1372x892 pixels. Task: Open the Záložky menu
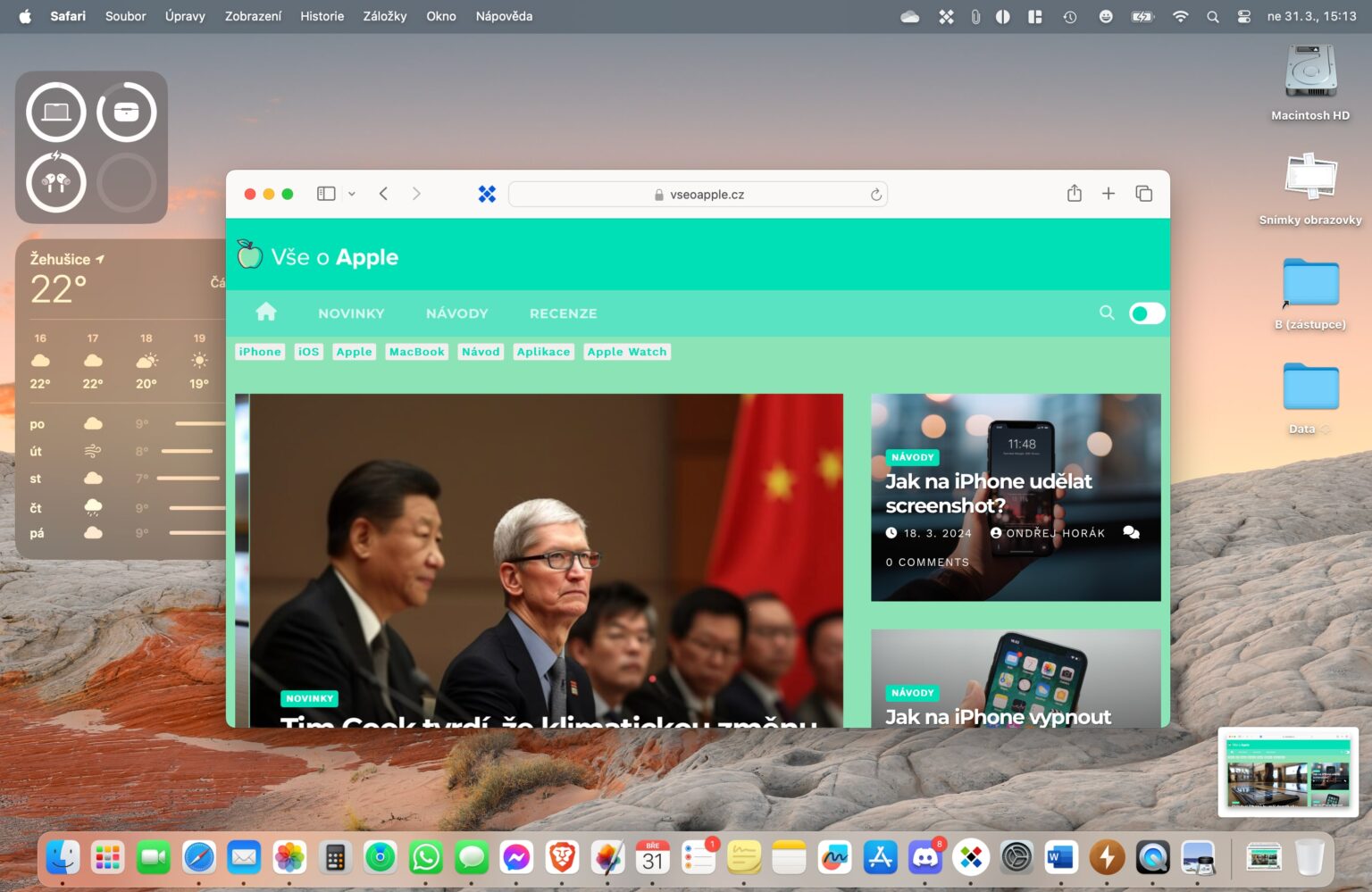pos(385,16)
